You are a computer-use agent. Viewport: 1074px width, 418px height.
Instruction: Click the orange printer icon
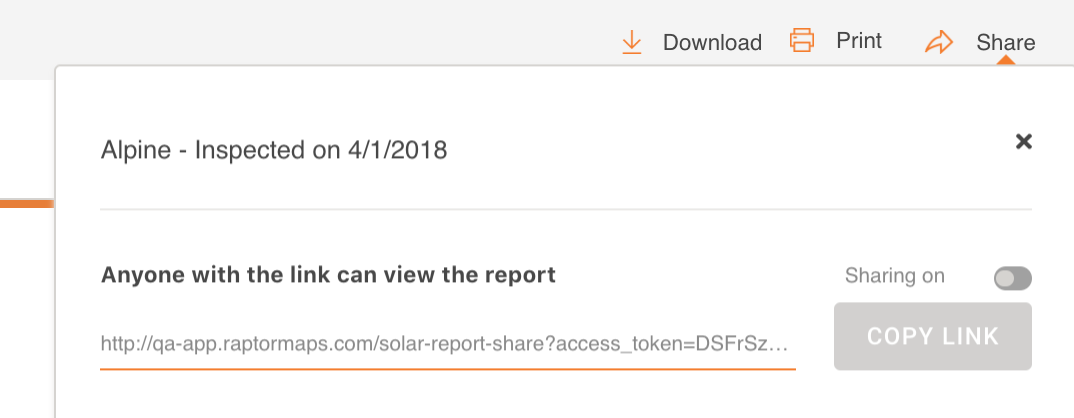click(x=801, y=40)
